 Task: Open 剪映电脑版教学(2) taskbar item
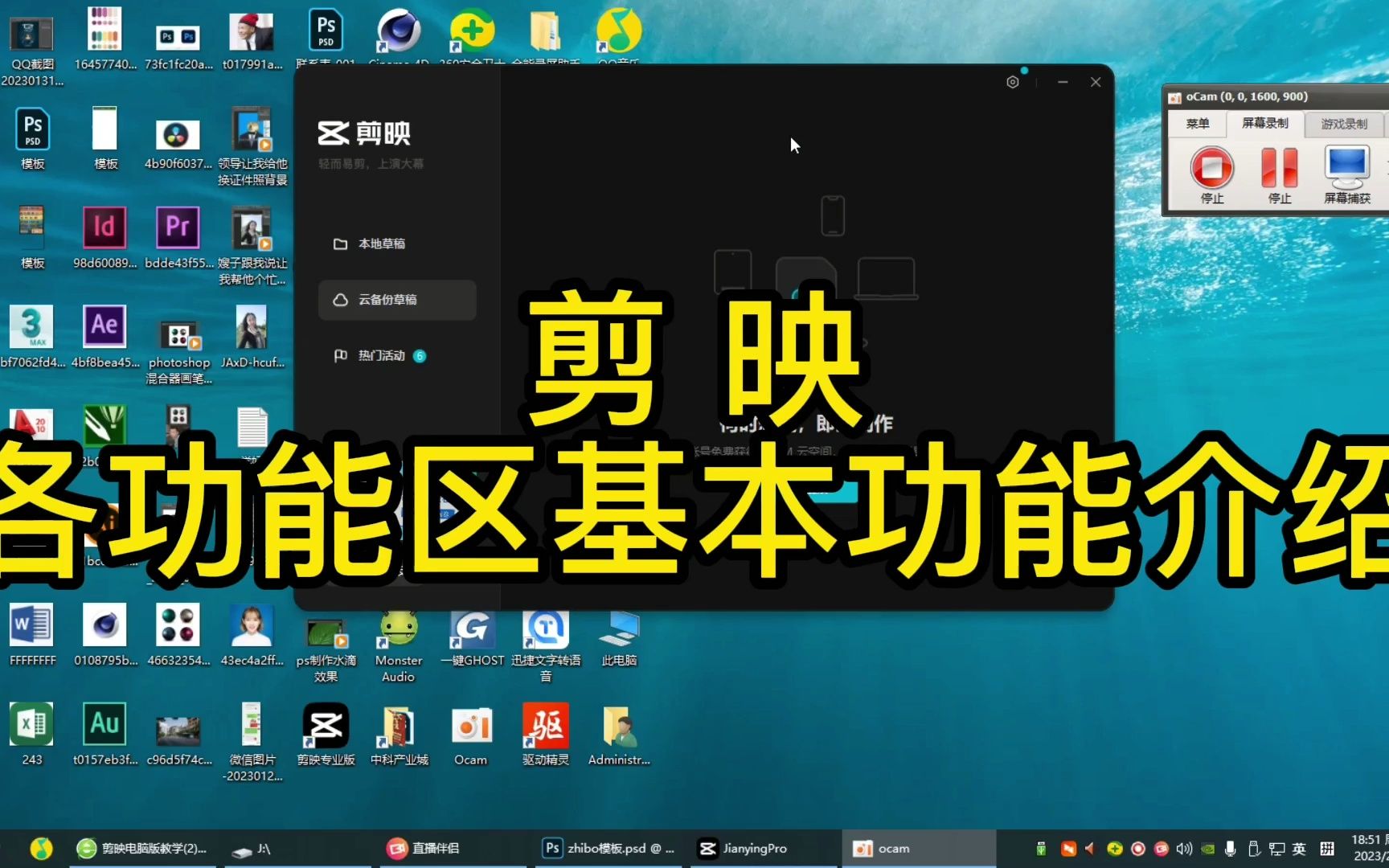pyautogui.click(x=141, y=849)
